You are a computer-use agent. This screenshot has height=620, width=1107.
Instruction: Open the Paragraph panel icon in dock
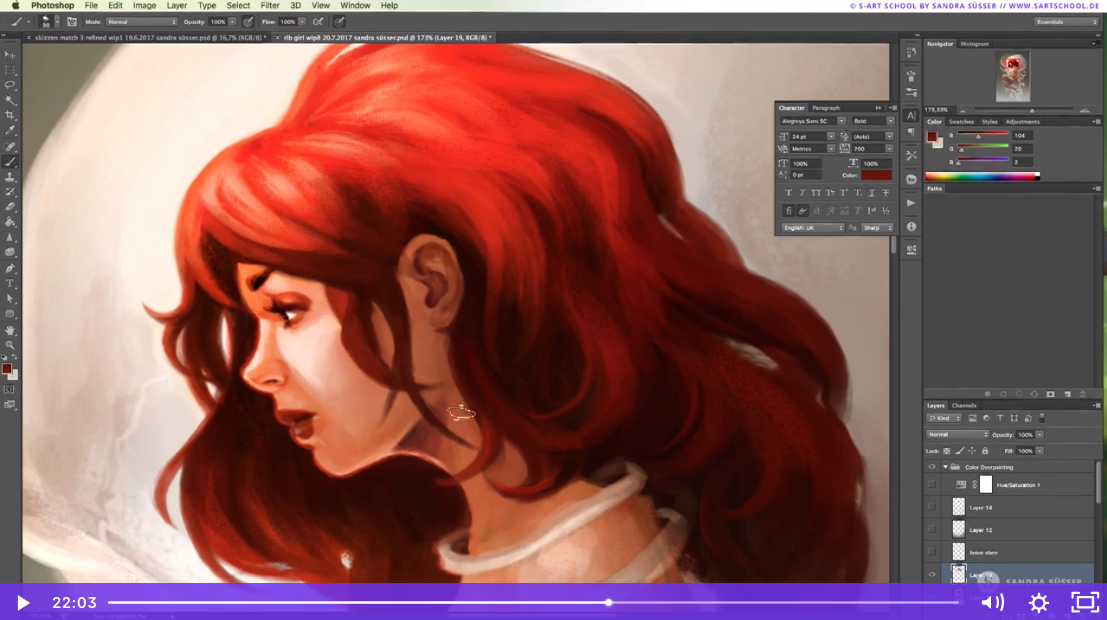click(x=911, y=132)
